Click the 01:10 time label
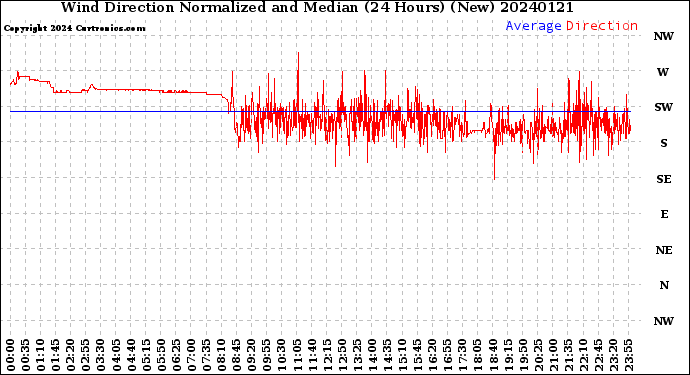This screenshot has height=375, width=690. [x=40, y=355]
